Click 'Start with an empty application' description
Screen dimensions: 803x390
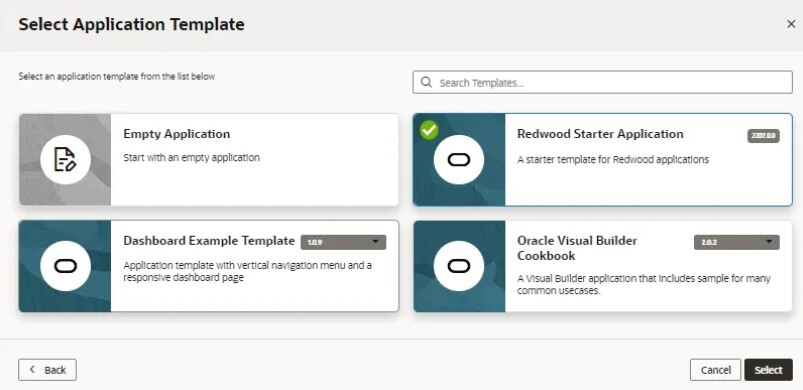pyautogui.click(x=192, y=158)
